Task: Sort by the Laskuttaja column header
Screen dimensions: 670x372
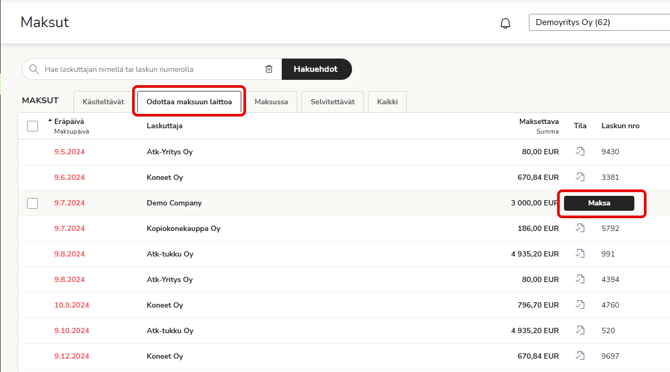Action: point(165,126)
